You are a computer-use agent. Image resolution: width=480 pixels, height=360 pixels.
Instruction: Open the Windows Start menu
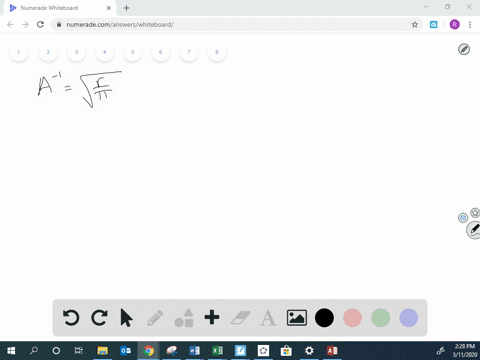(x=11, y=351)
